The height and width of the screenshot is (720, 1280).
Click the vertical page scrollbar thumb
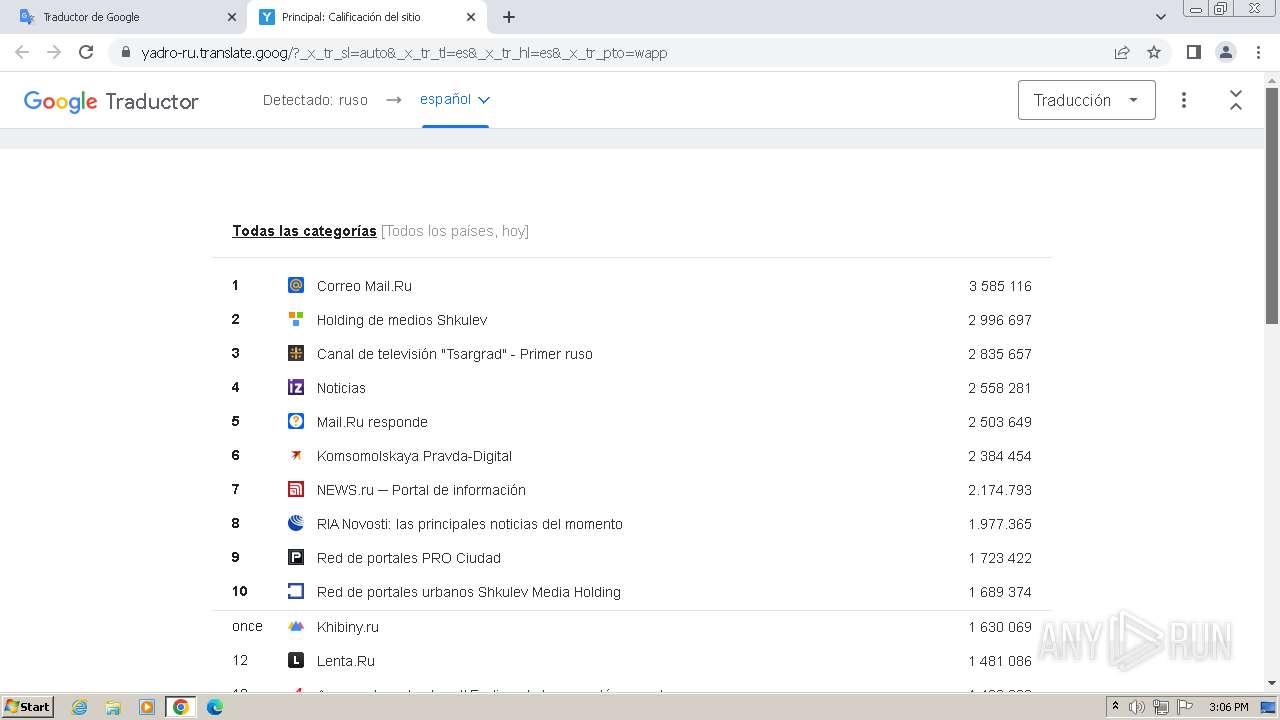pos(1272,205)
